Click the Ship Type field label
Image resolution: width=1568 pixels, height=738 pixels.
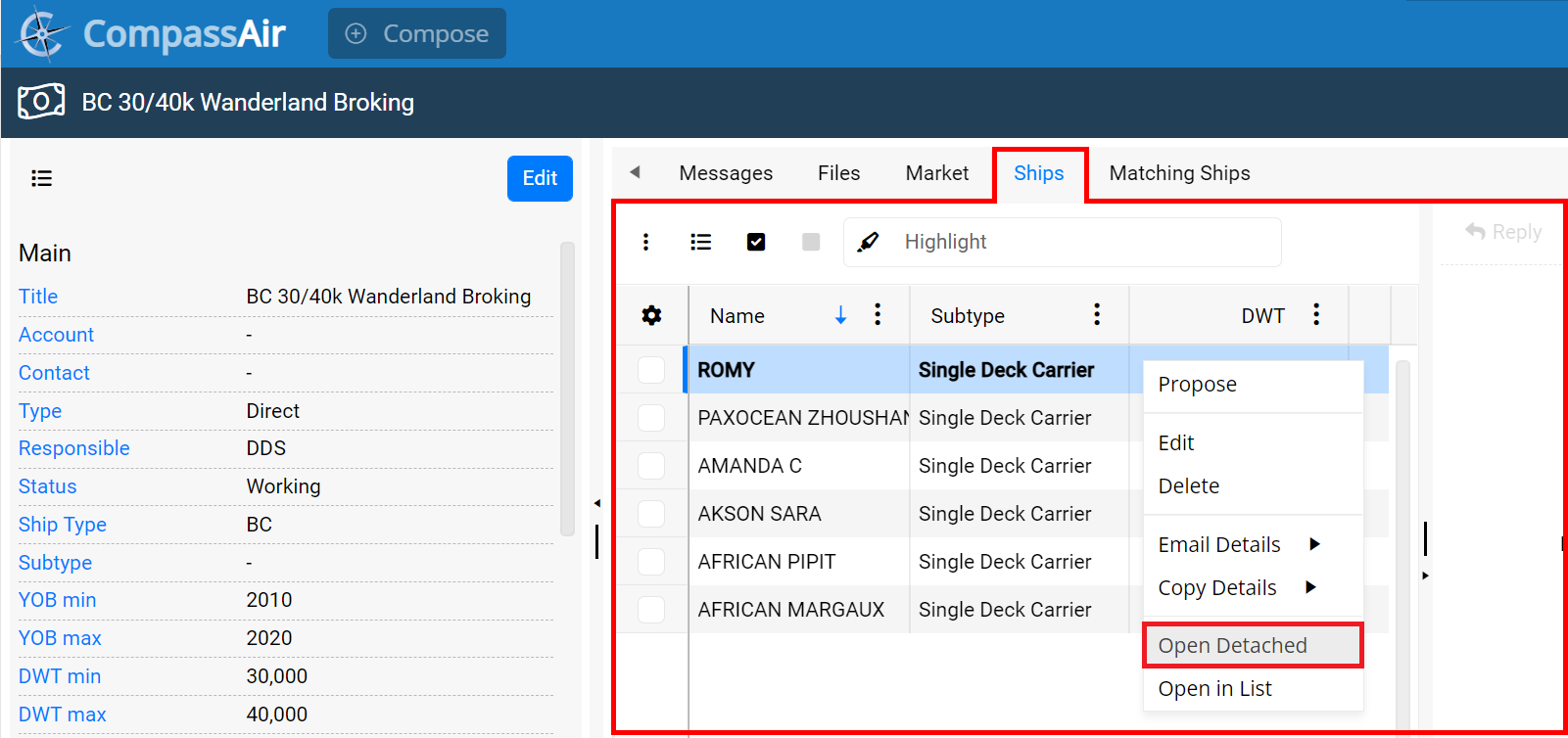tap(62, 525)
